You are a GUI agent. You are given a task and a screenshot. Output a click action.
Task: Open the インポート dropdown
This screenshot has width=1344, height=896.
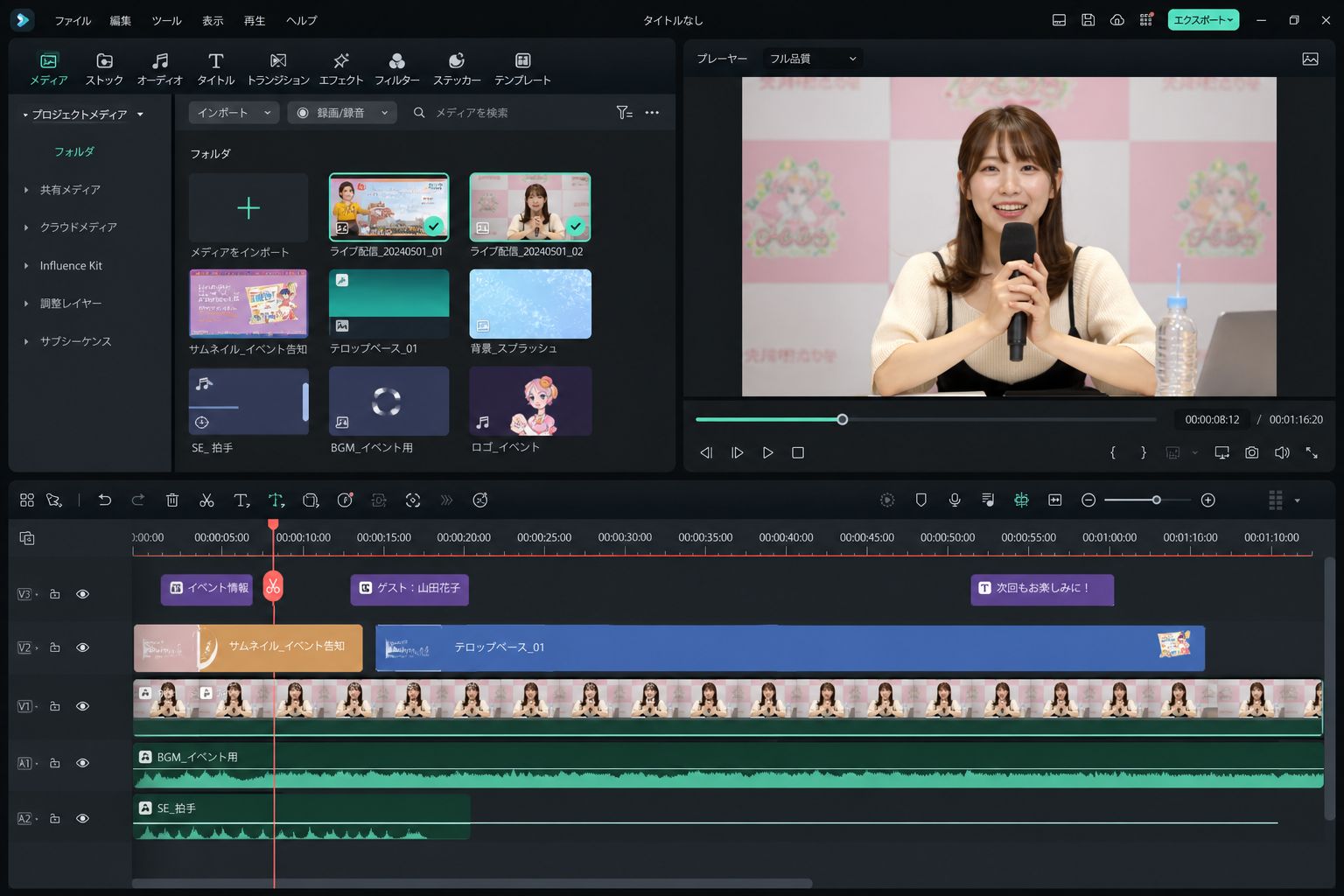[234, 113]
